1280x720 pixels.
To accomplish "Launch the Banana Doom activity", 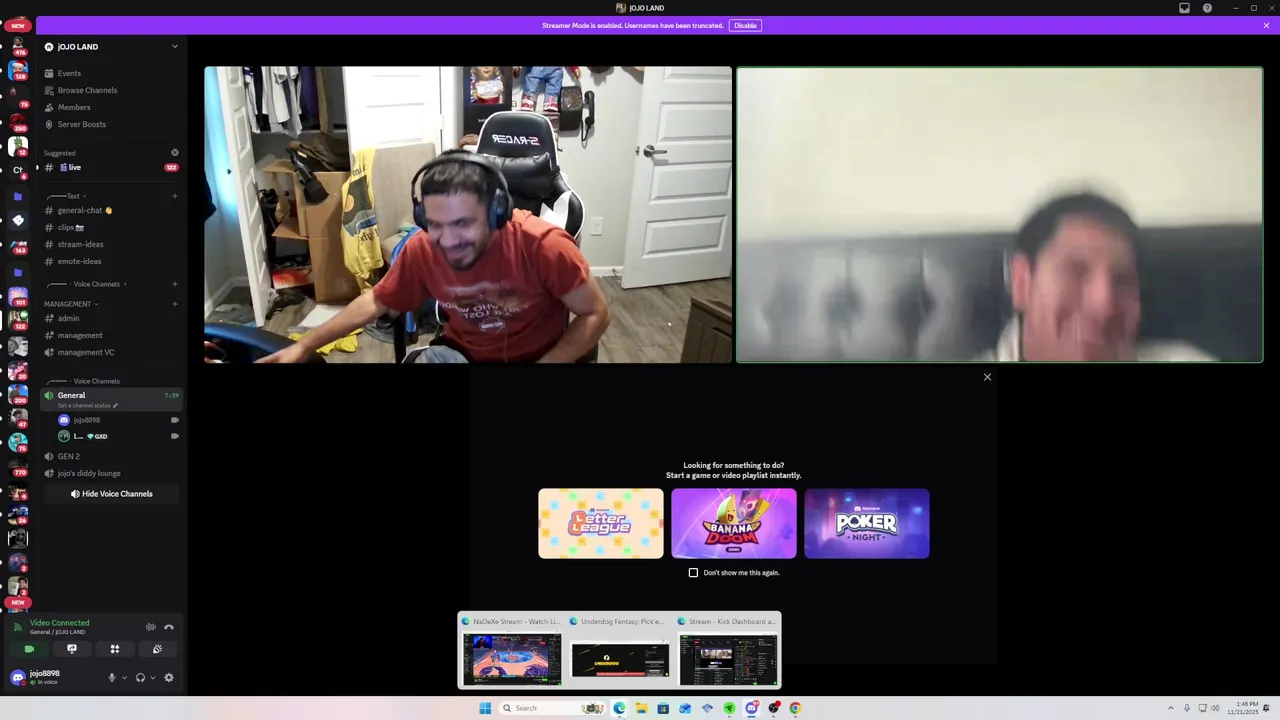I will pyautogui.click(x=734, y=523).
